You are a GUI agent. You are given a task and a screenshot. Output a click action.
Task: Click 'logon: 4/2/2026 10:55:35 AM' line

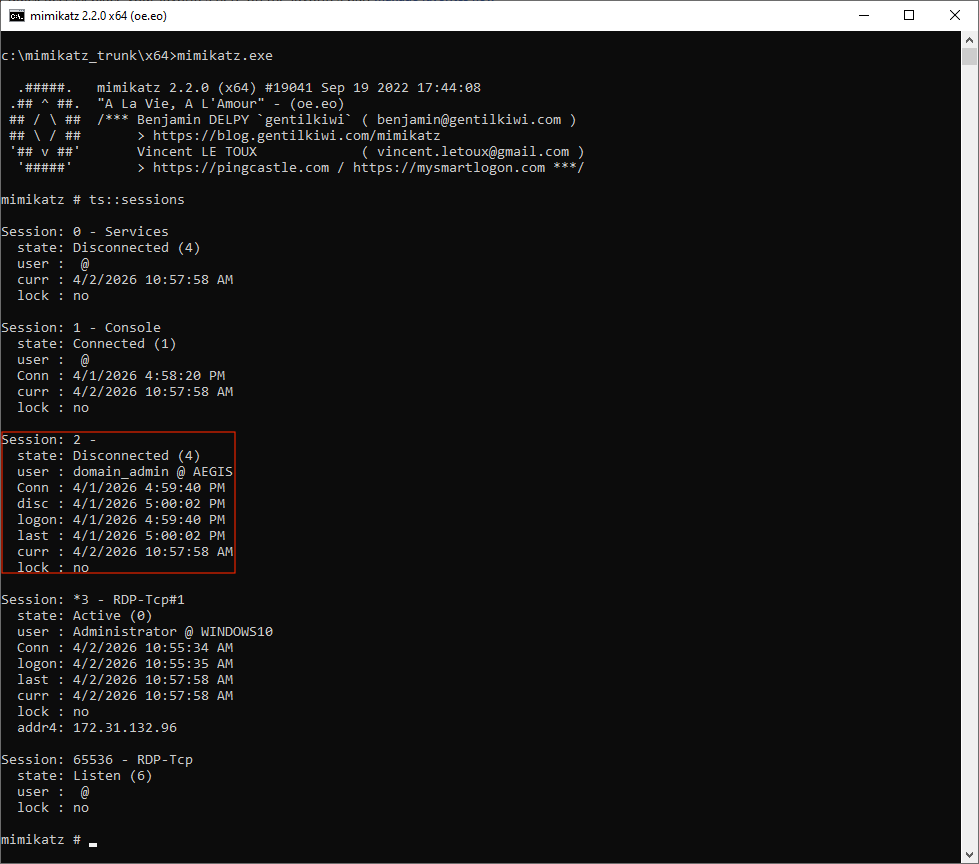(125, 664)
